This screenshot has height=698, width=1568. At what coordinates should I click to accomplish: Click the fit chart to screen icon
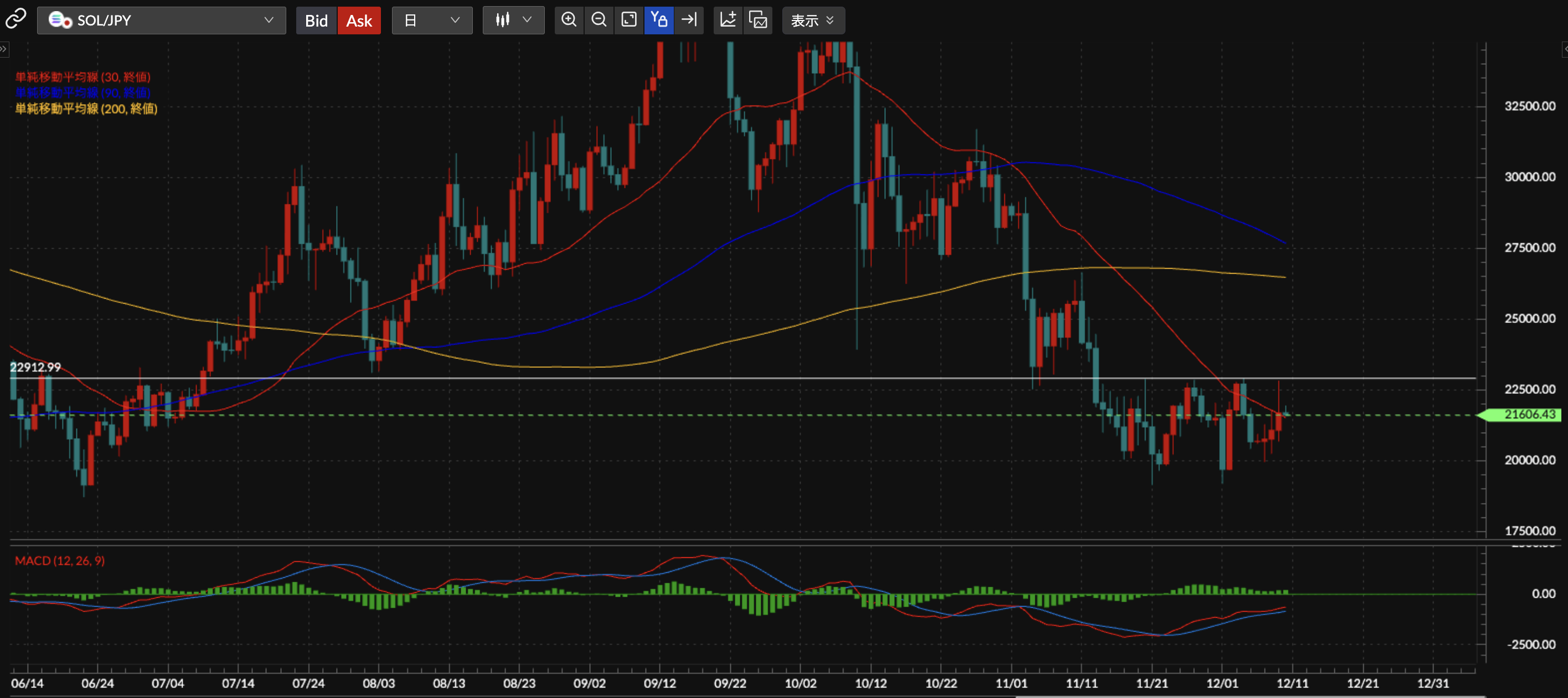point(629,20)
